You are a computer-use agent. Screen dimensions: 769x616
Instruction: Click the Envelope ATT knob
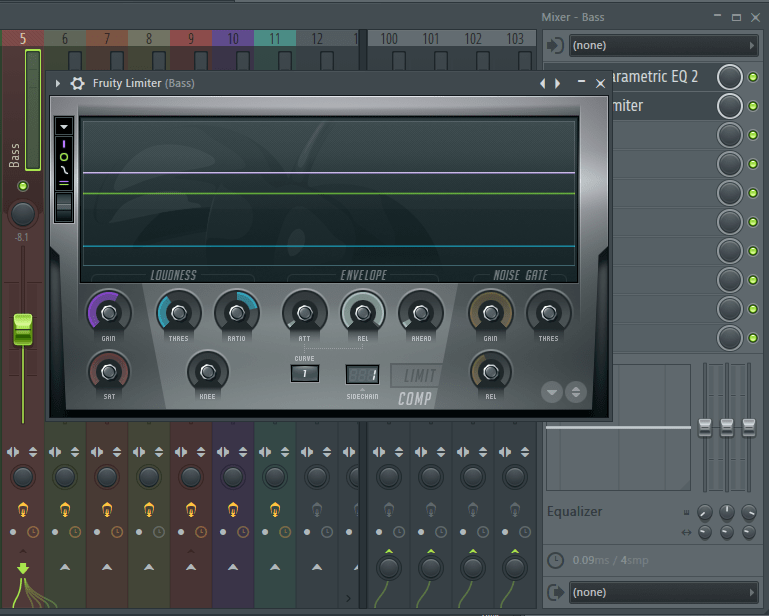(305, 312)
